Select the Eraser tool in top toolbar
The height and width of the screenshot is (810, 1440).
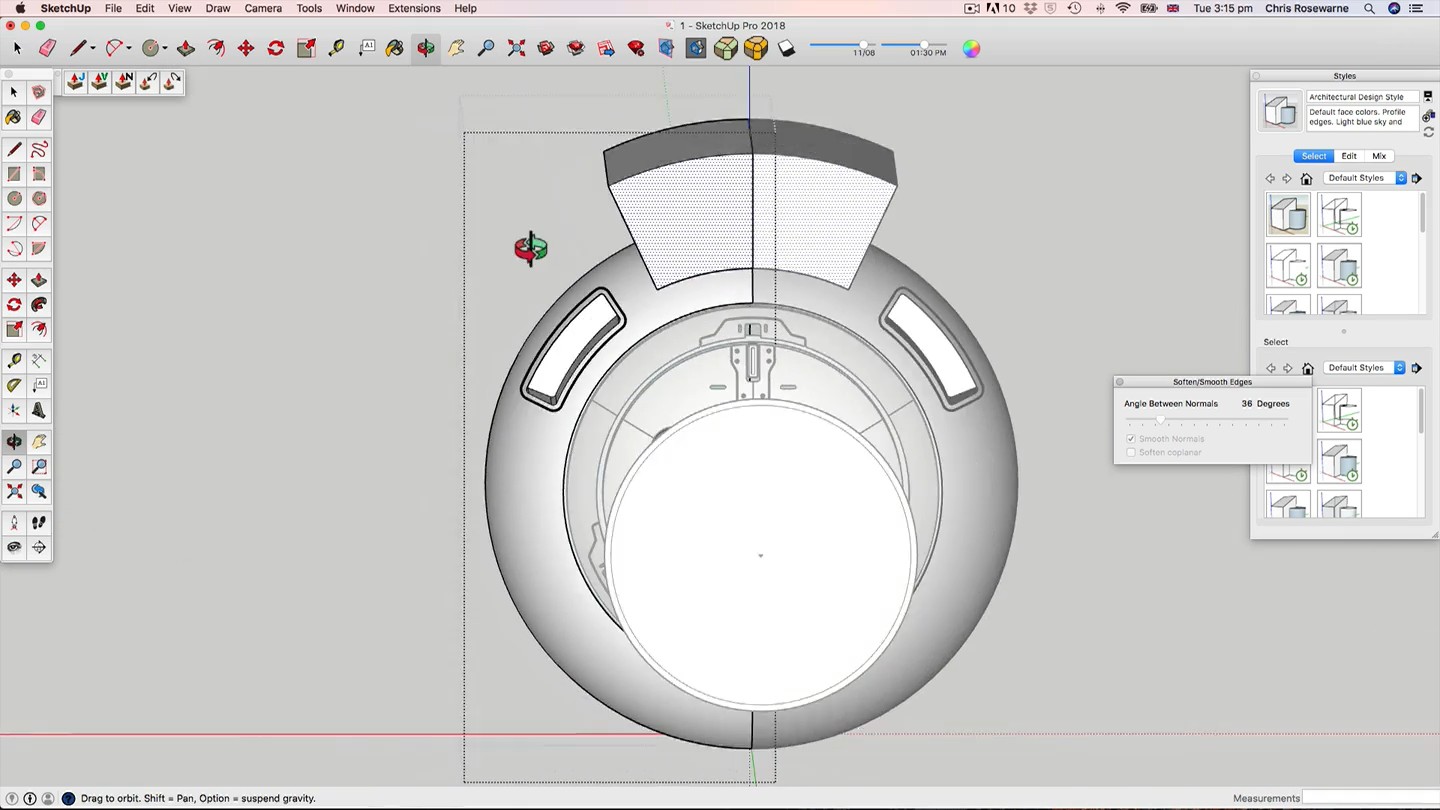point(47,48)
